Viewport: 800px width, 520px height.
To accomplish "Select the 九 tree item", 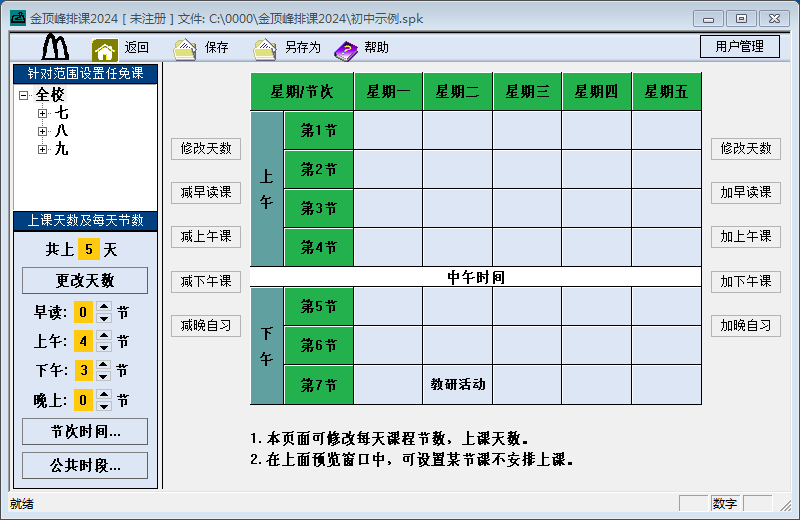I will click(x=61, y=148).
